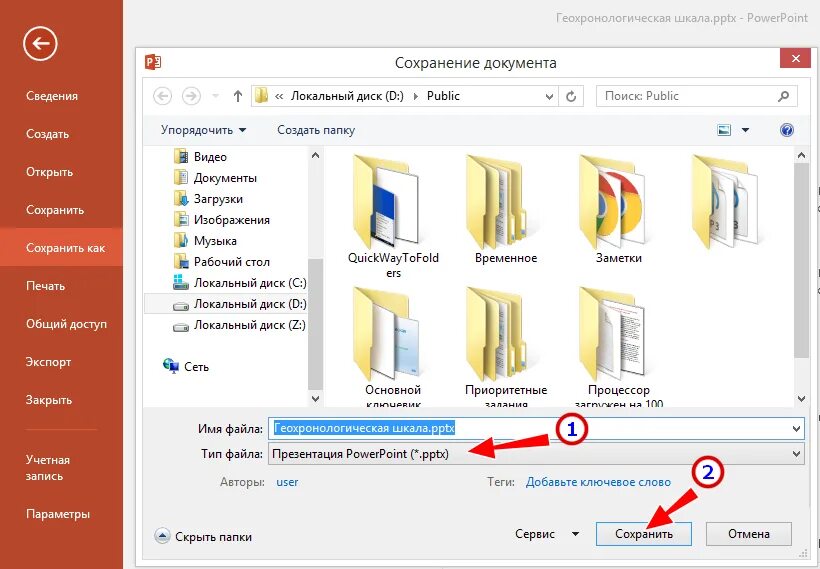Open the QuickWayToFolders folder

coord(393,217)
